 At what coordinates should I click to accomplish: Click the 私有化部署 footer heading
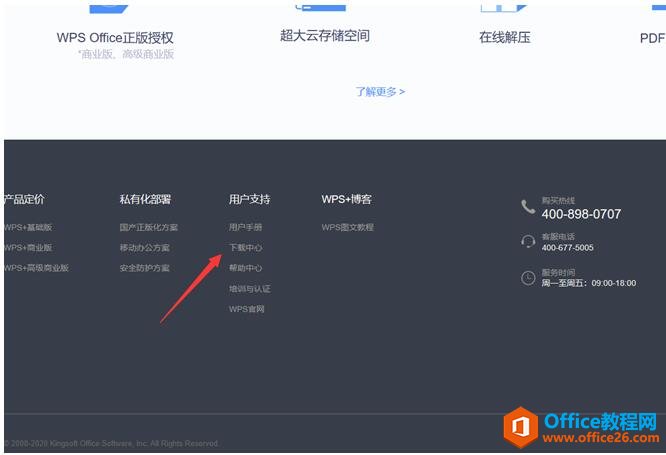[145, 199]
